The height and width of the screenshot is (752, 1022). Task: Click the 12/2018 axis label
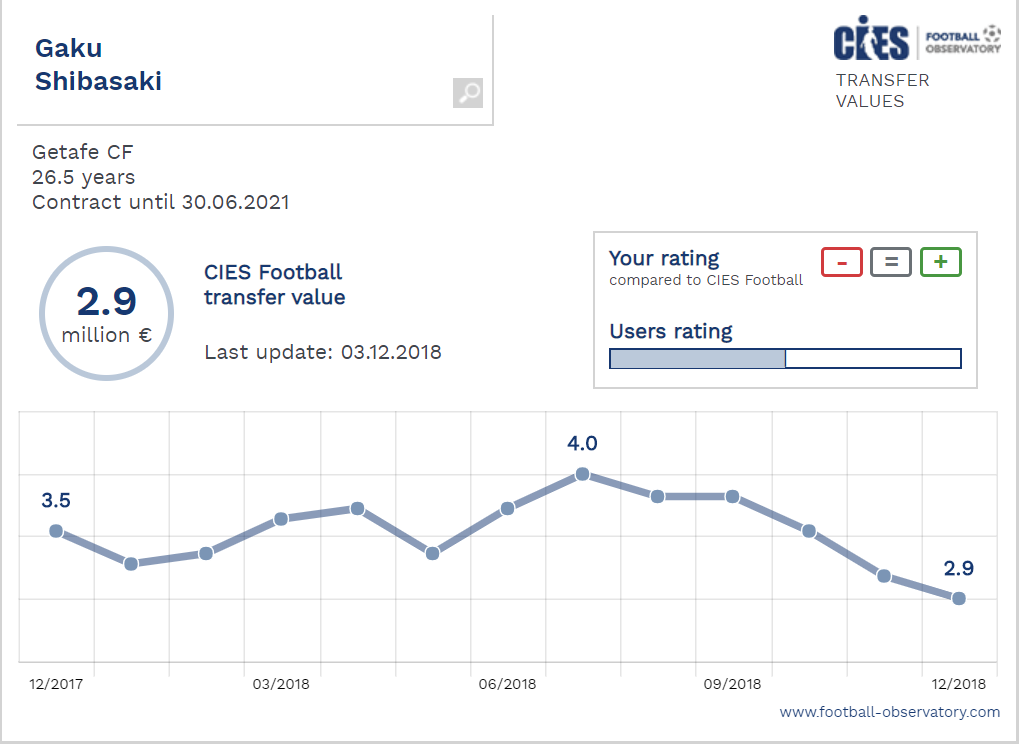pyautogui.click(x=958, y=685)
